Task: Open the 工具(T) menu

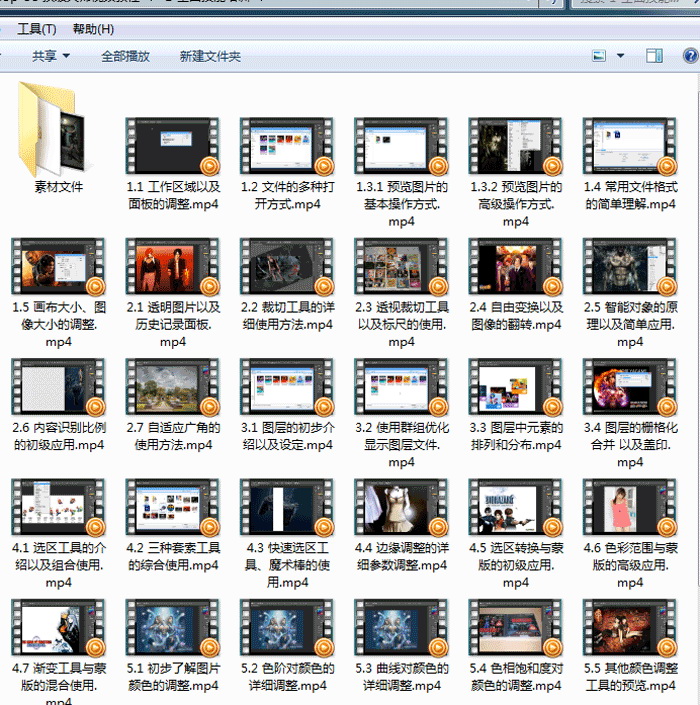Action: click(x=37, y=29)
